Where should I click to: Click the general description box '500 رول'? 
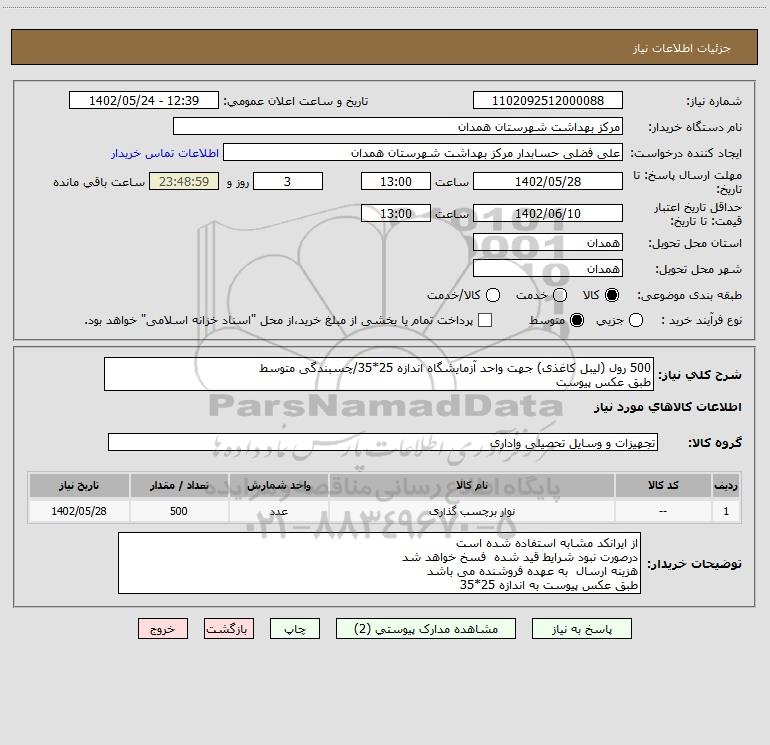379,374
